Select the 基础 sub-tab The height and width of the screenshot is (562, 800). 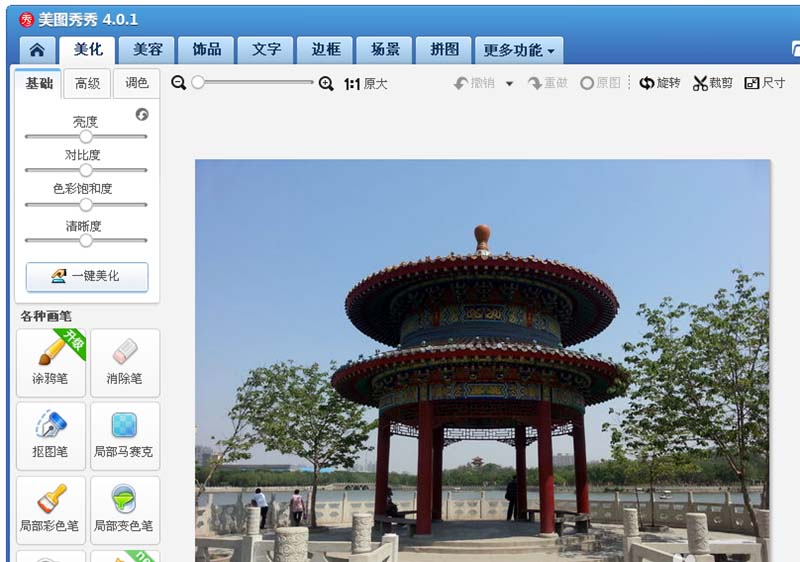(39, 83)
